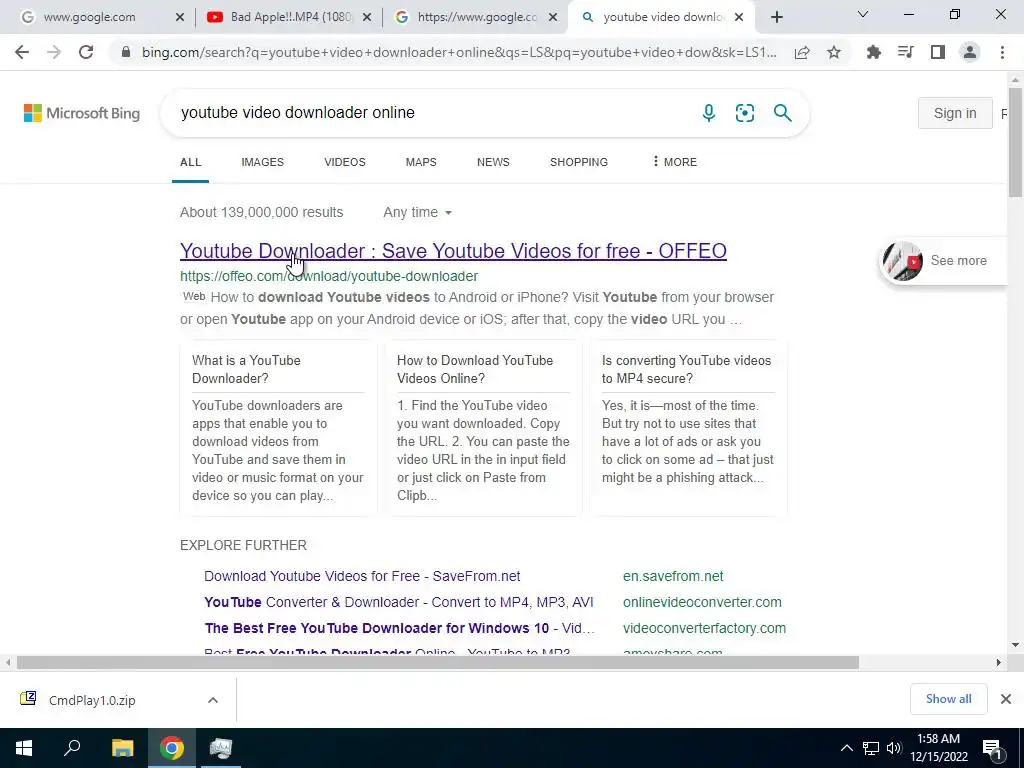Select the VIDEOS search tab
Screen dimensions: 1024x768
click(x=345, y=162)
